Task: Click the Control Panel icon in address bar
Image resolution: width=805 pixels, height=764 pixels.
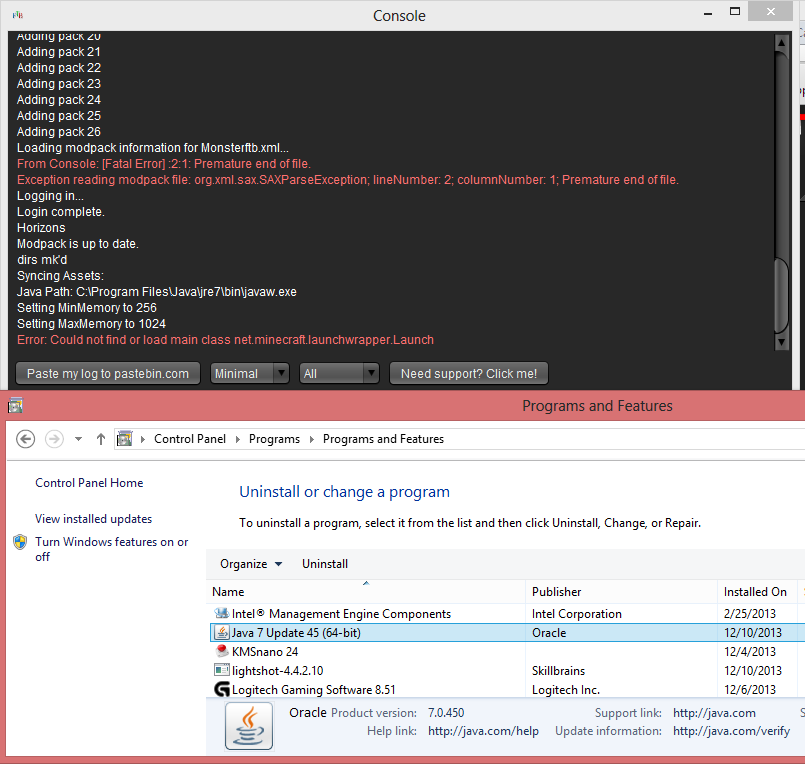Action: 124,439
